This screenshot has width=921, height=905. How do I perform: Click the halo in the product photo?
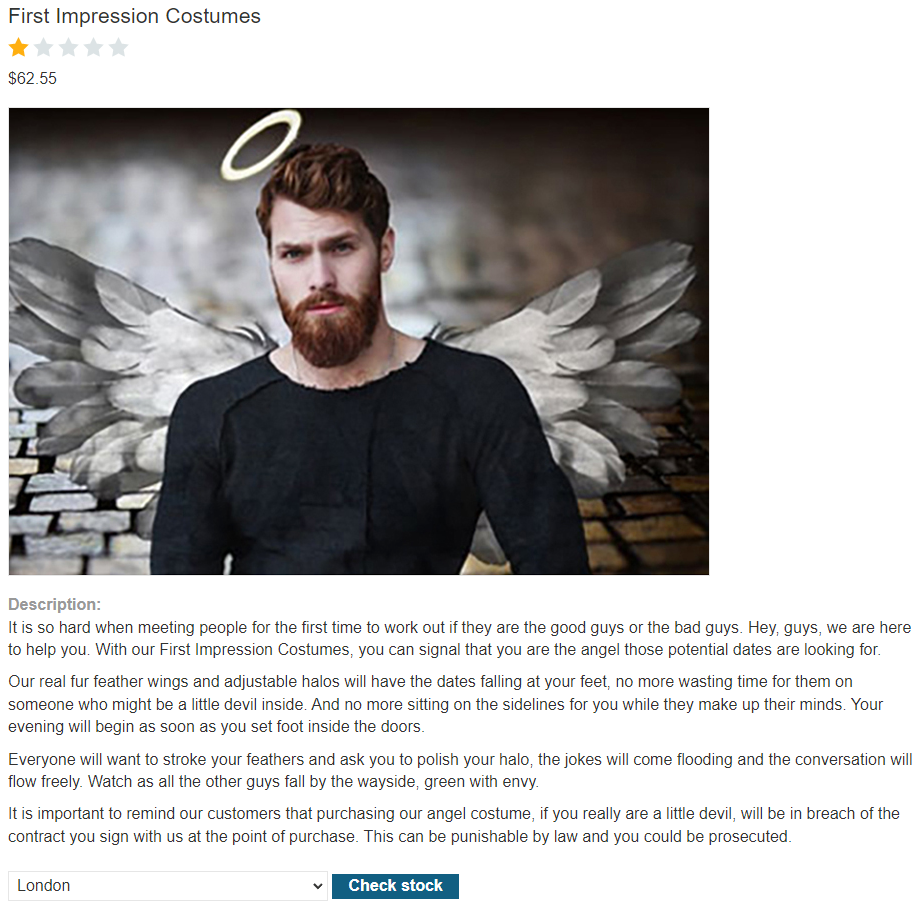point(261,145)
